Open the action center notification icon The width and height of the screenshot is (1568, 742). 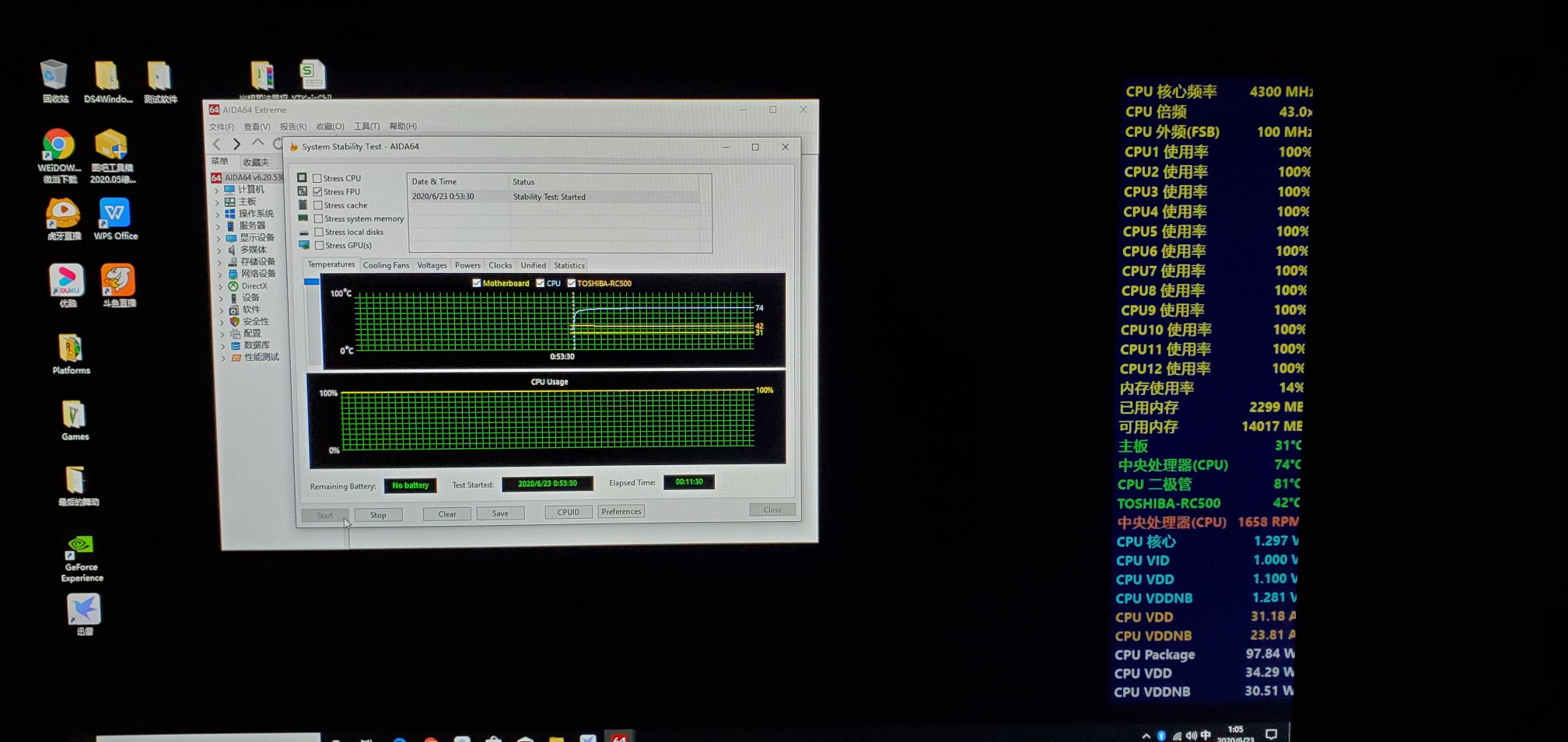(1271, 734)
